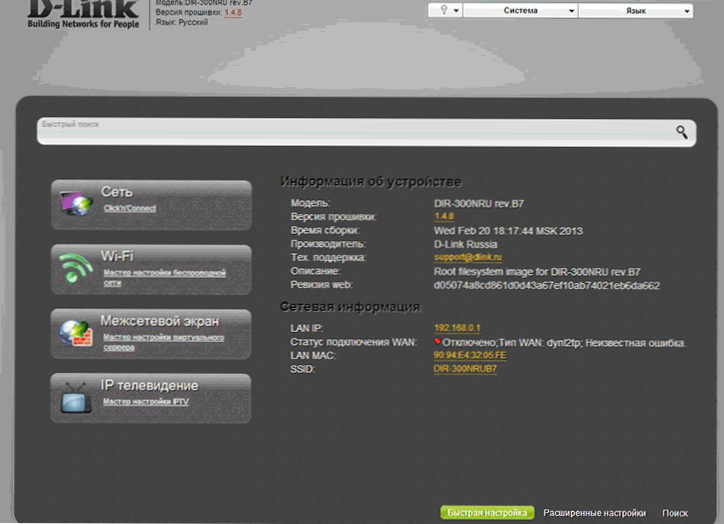The width and height of the screenshot is (724, 524).
Task: Switch to Расширенные настройки tab
Action: pyautogui.click(x=594, y=513)
